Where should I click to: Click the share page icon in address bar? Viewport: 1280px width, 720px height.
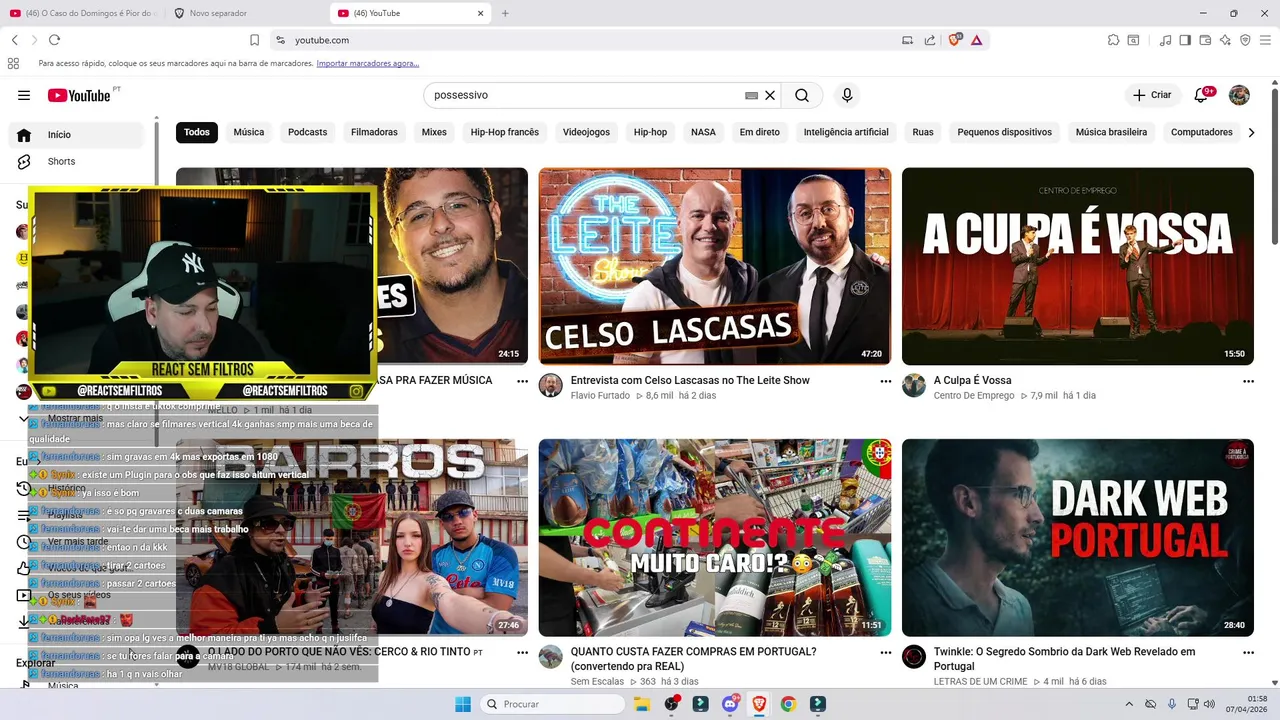pos(930,40)
